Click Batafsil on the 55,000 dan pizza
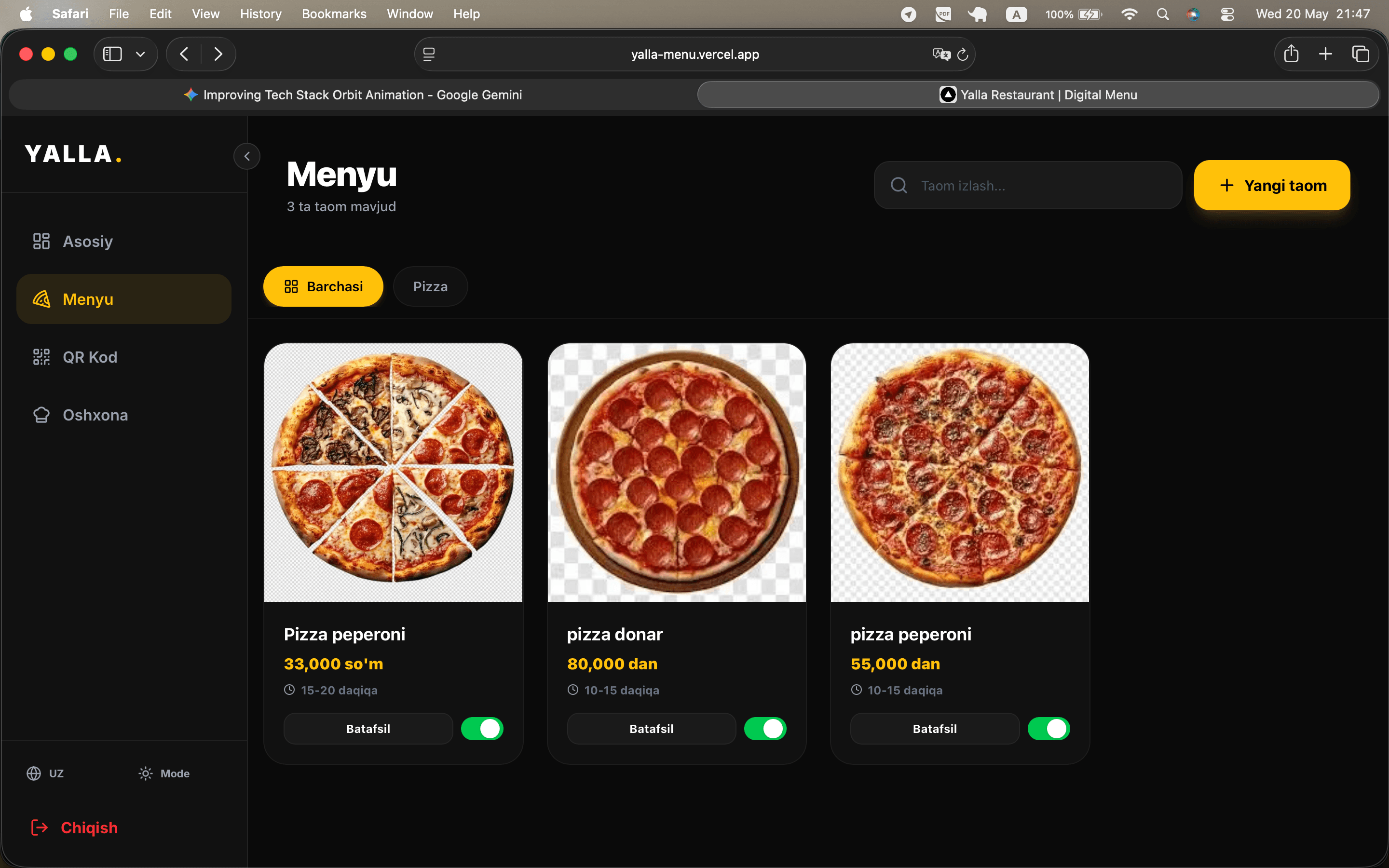Screen dimensions: 1389x868 [934, 729]
